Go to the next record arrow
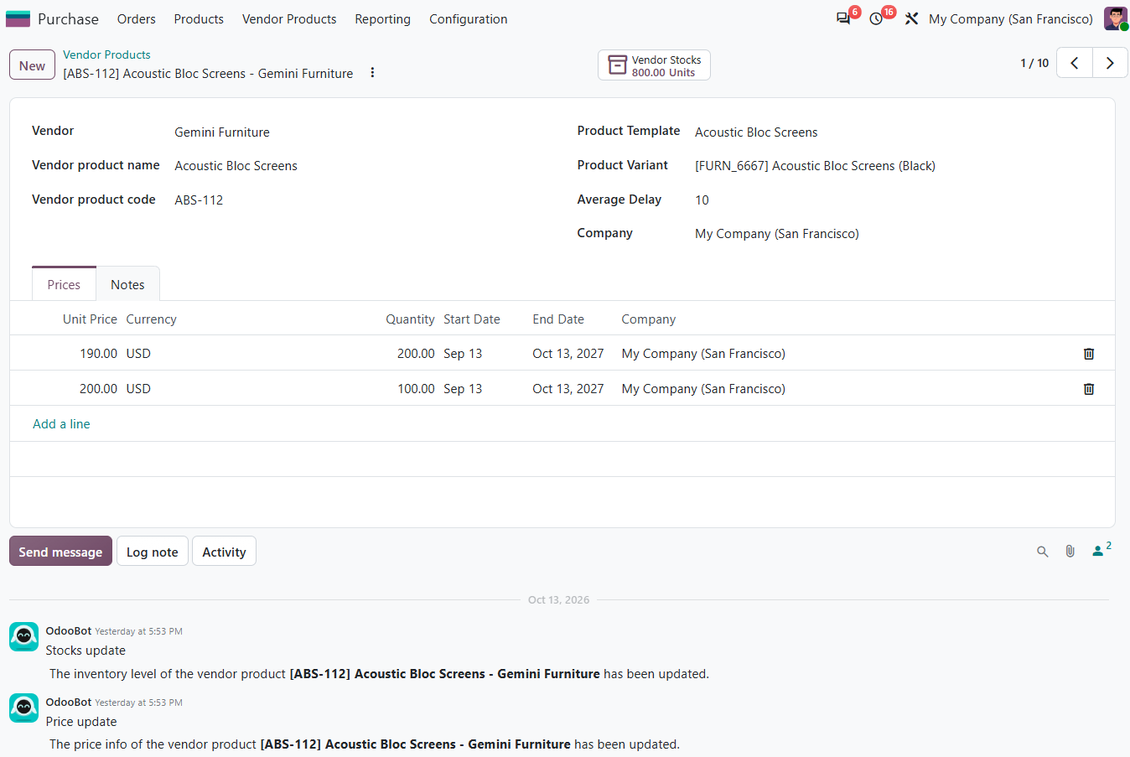Screen dimensions: 1130x757 coord(1110,63)
